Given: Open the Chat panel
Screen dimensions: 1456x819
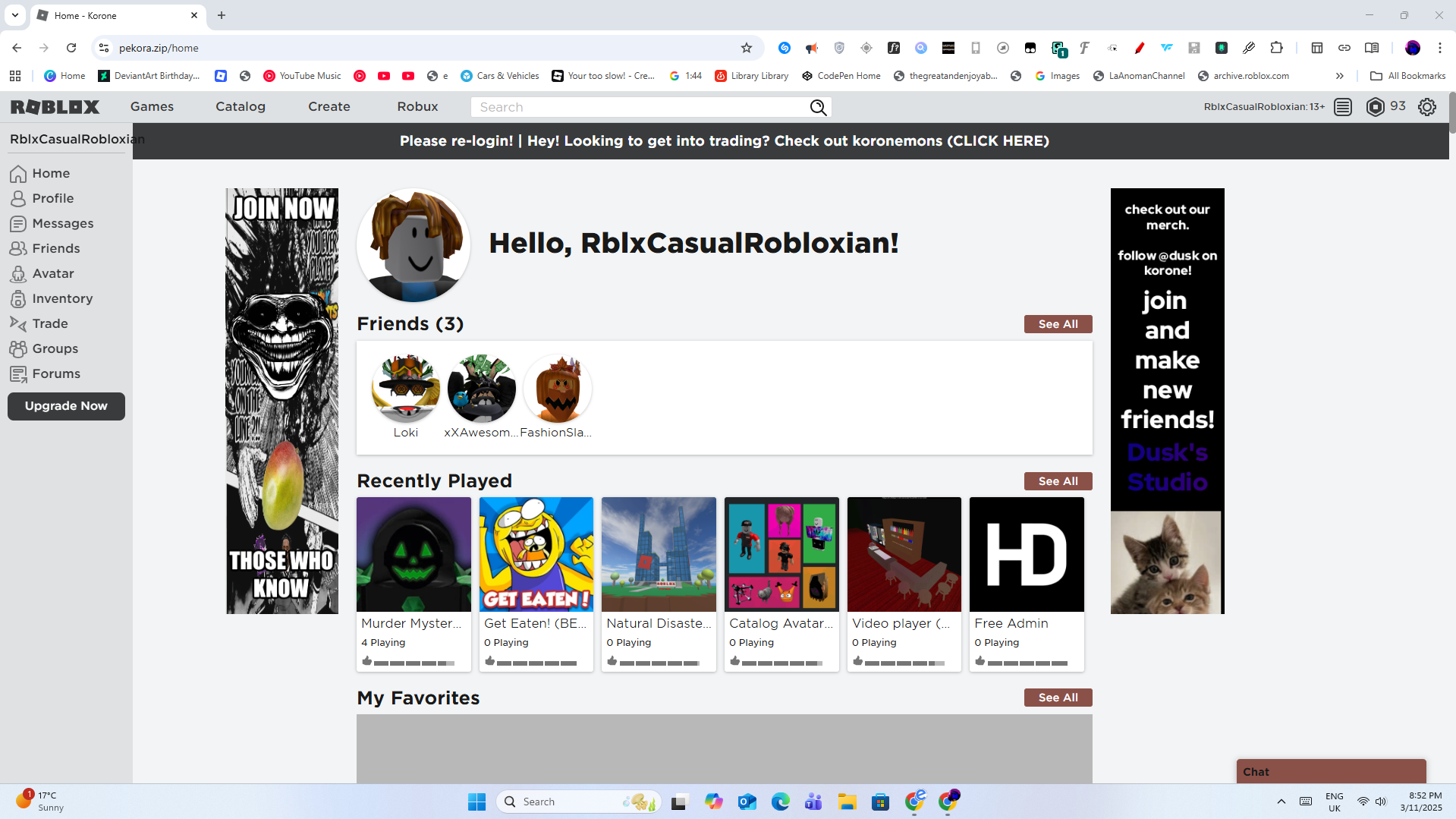Looking at the screenshot, I should tap(1331, 771).
